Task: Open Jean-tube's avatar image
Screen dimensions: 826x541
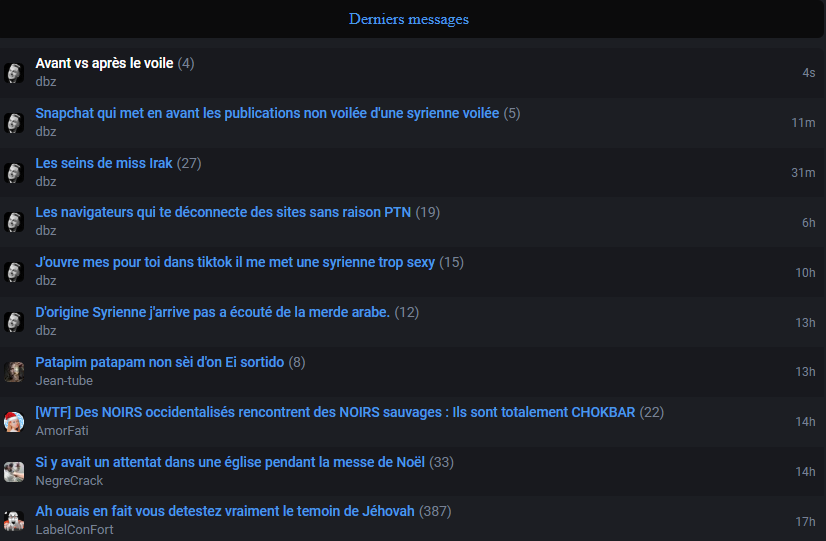Action: pos(14,372)
